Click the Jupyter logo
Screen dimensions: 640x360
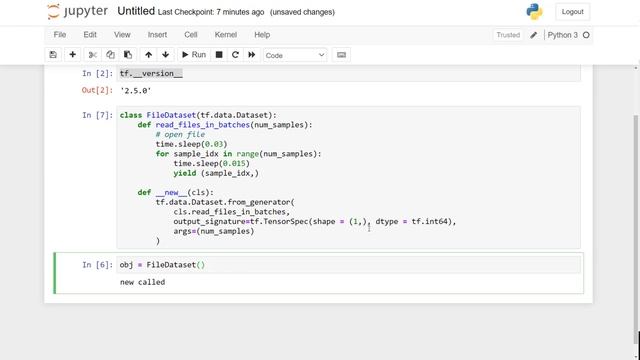point(78,11)
